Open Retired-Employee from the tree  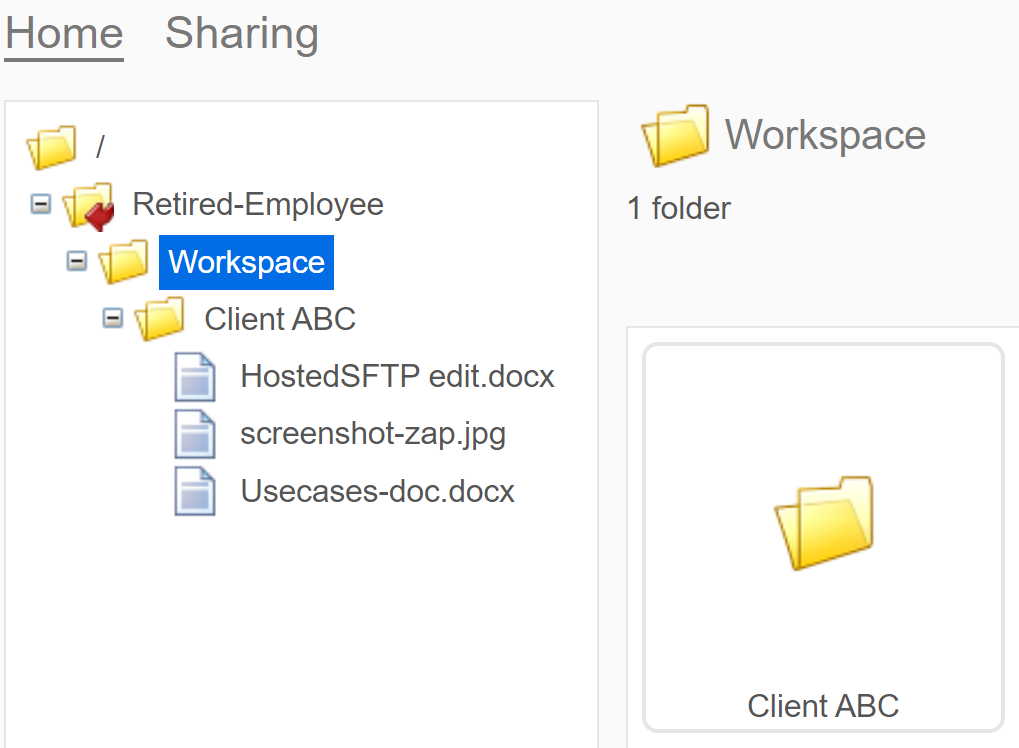[x=259, y=203]
